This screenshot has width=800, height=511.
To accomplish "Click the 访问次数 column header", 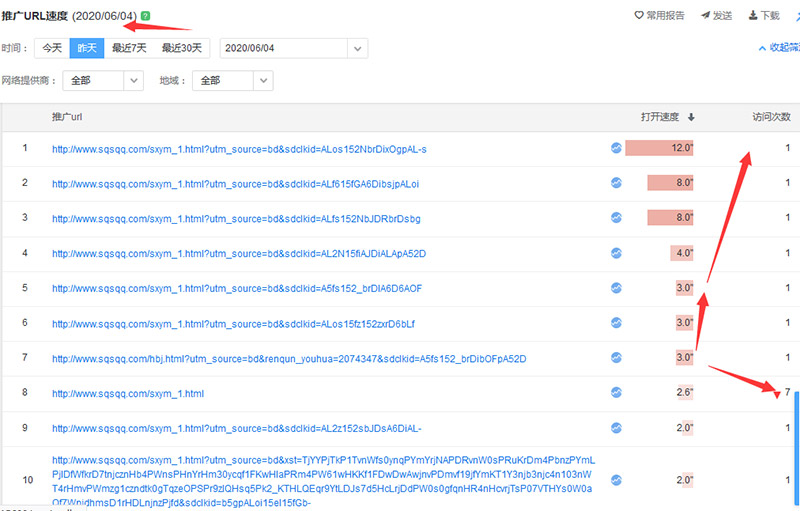I will (770, 117).
